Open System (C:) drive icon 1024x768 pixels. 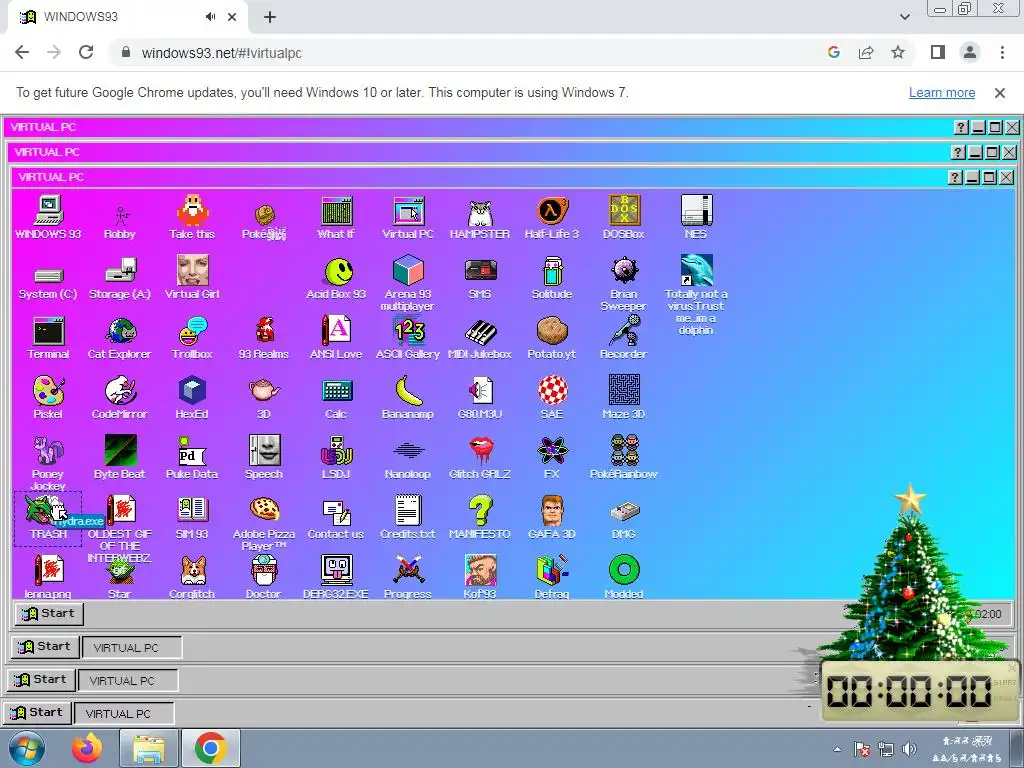point(48,281)
